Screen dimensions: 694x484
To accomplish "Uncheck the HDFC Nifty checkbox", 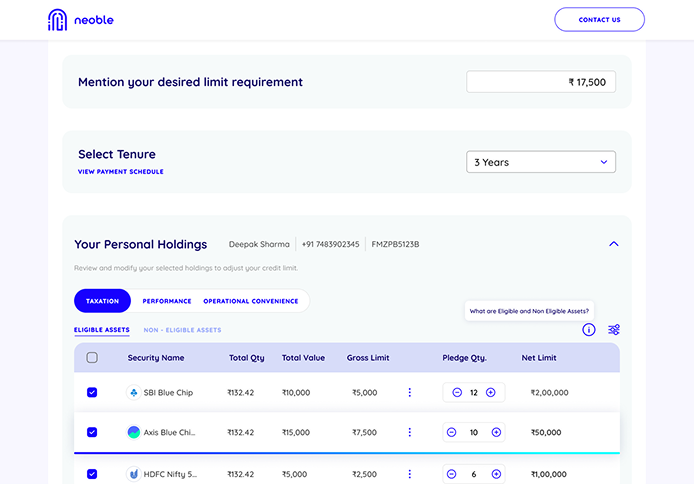I will [x=92, y=474].
